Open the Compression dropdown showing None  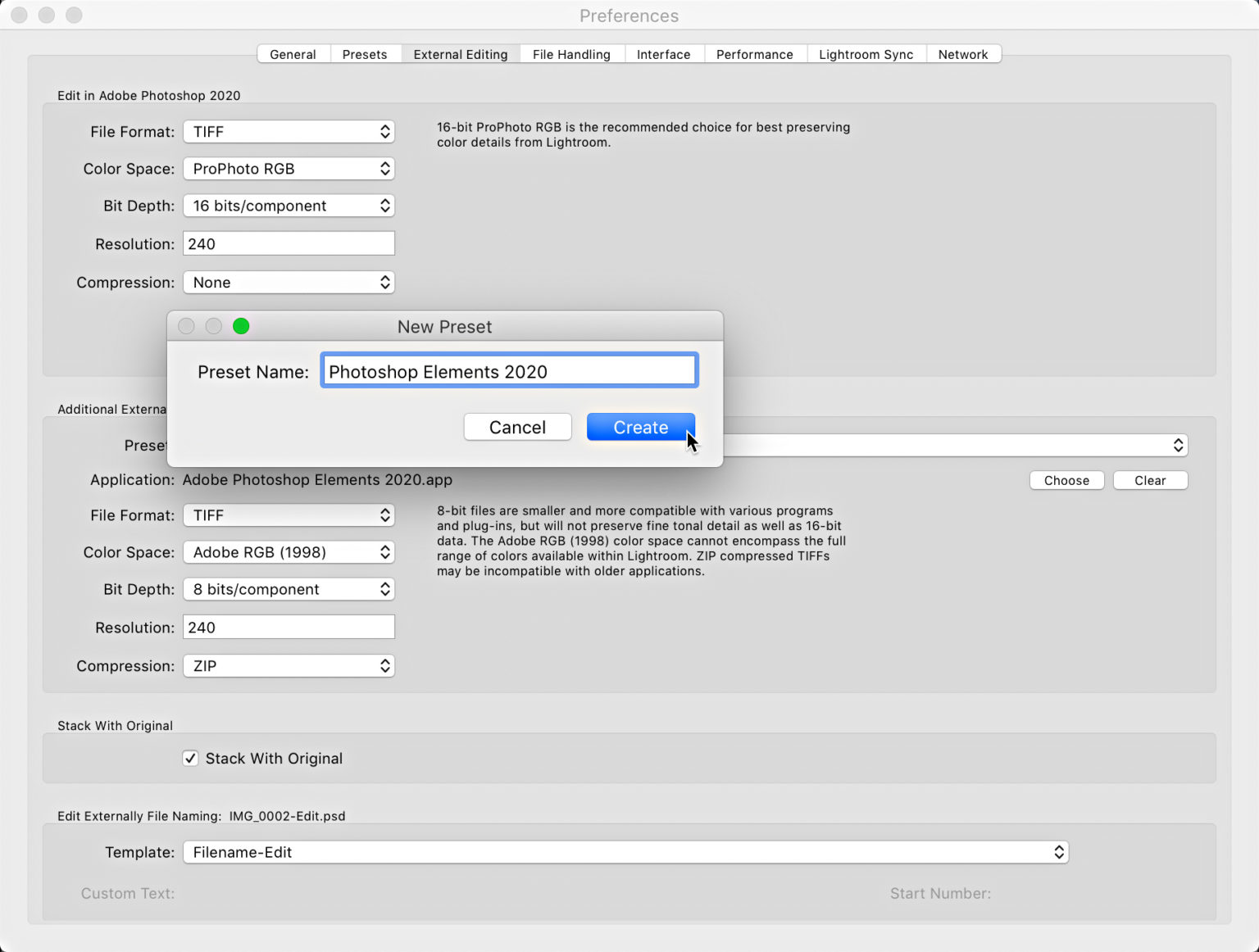[x=289, y=282]
